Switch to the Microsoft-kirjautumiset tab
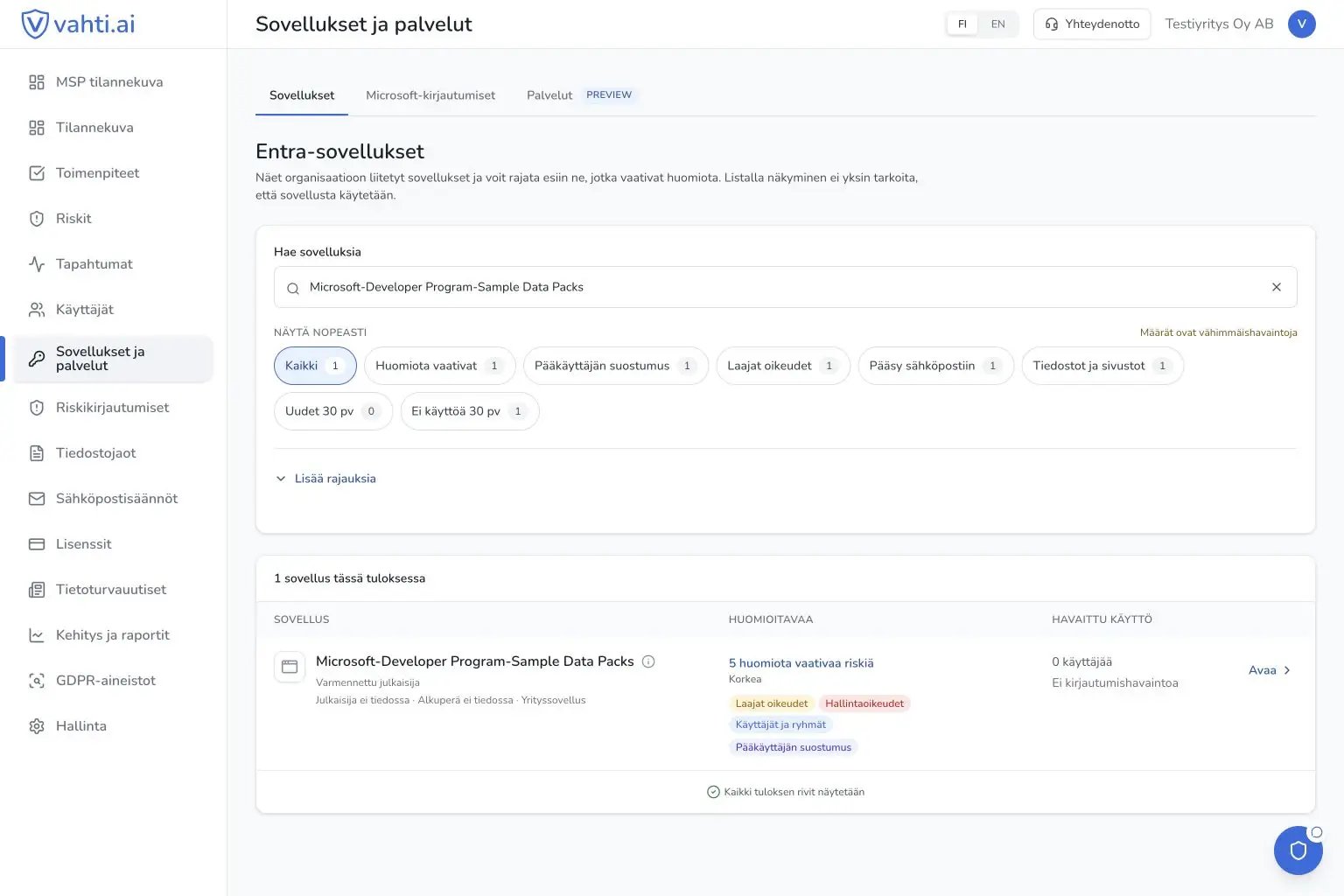1344x896 pixels. click(x=430, y=95)
